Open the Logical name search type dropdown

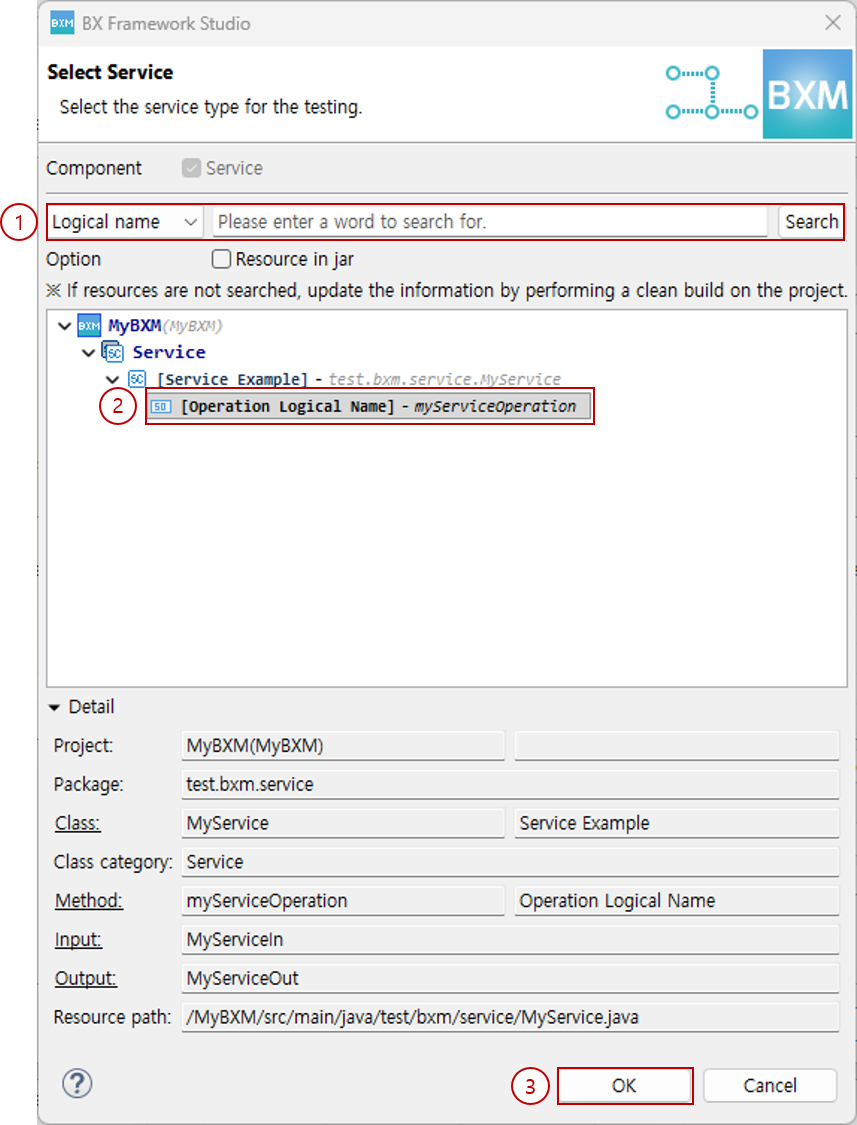(x=125, y=222)
